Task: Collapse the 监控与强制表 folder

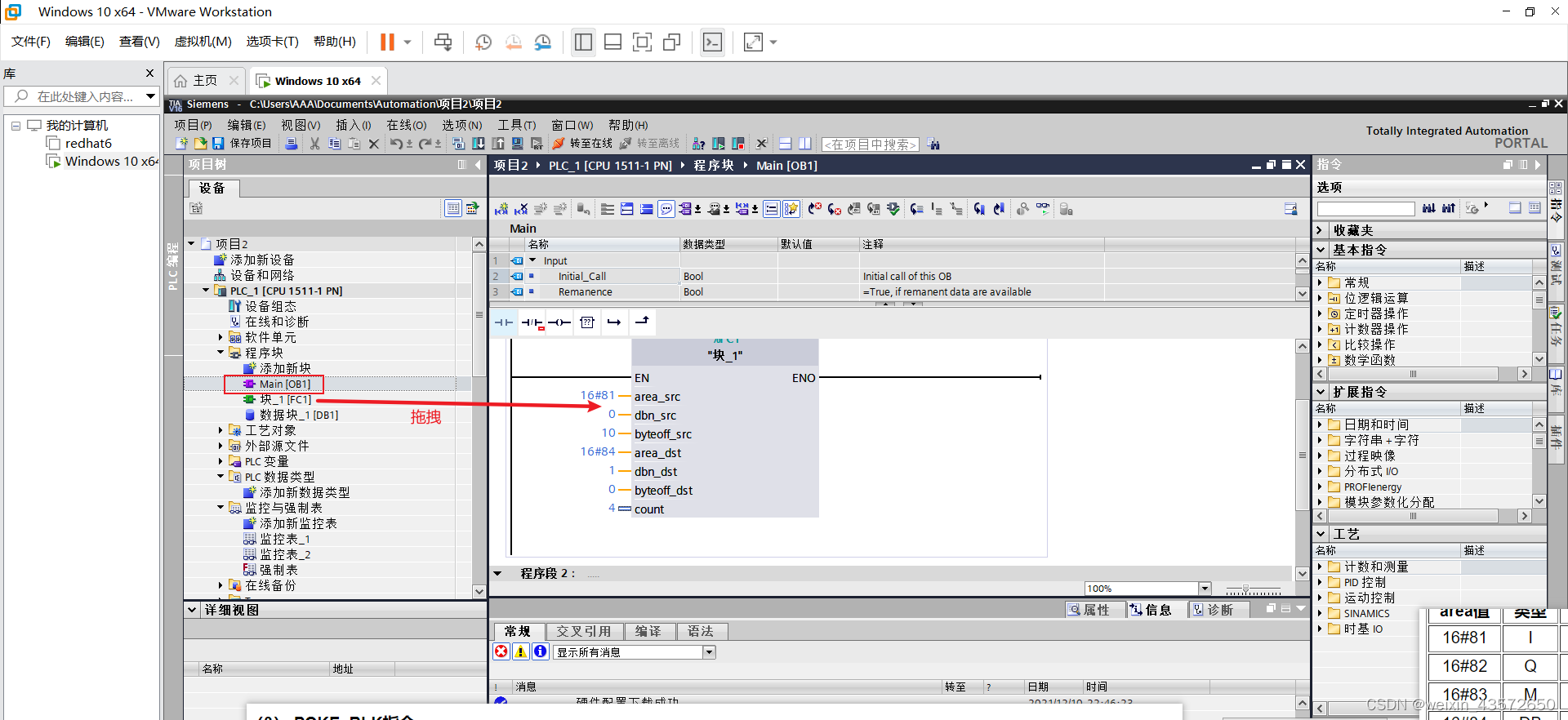Action: [x=220, y=508]
